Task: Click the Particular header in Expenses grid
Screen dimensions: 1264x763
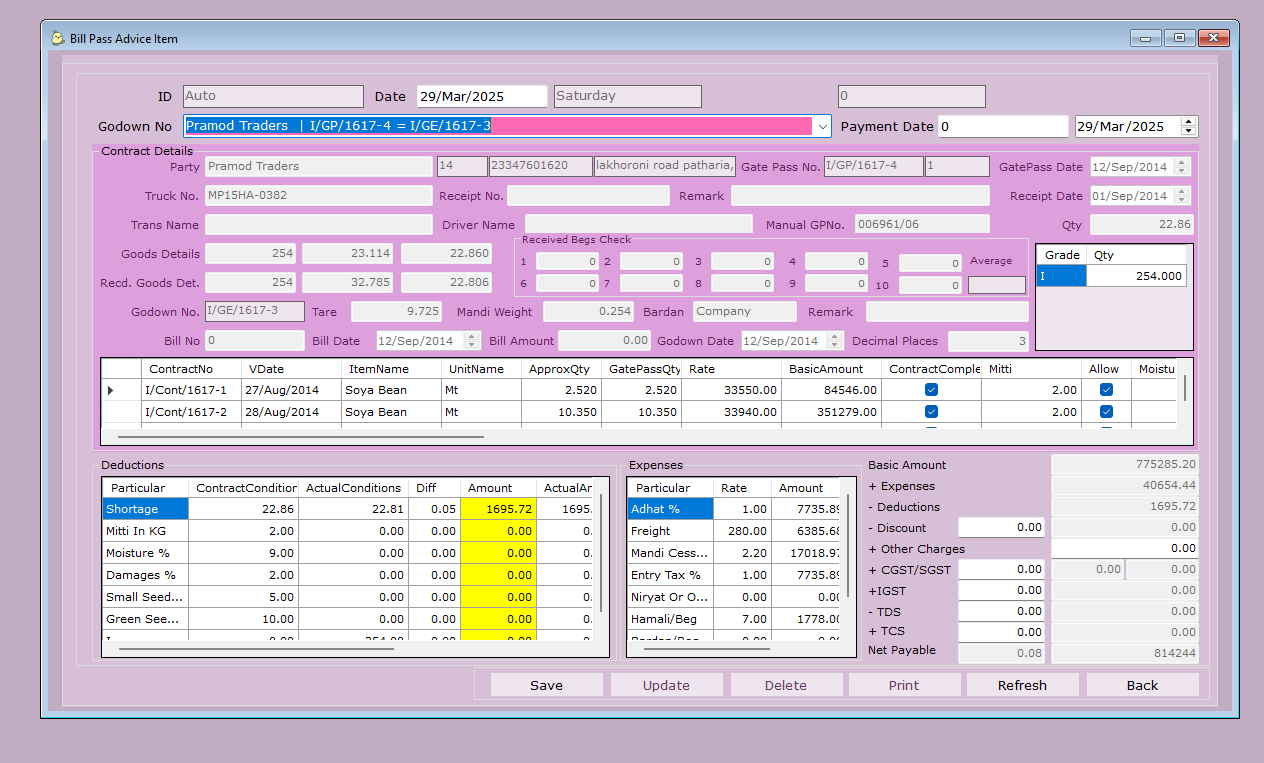Action: (x=670, y=488)
